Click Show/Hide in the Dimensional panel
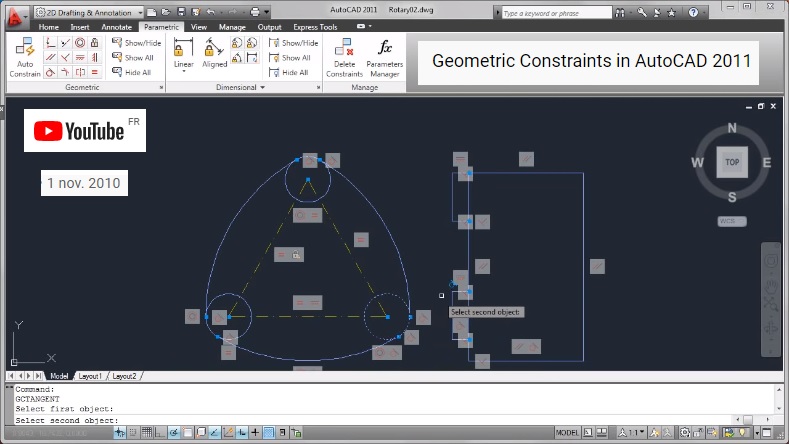 (293, 43)
